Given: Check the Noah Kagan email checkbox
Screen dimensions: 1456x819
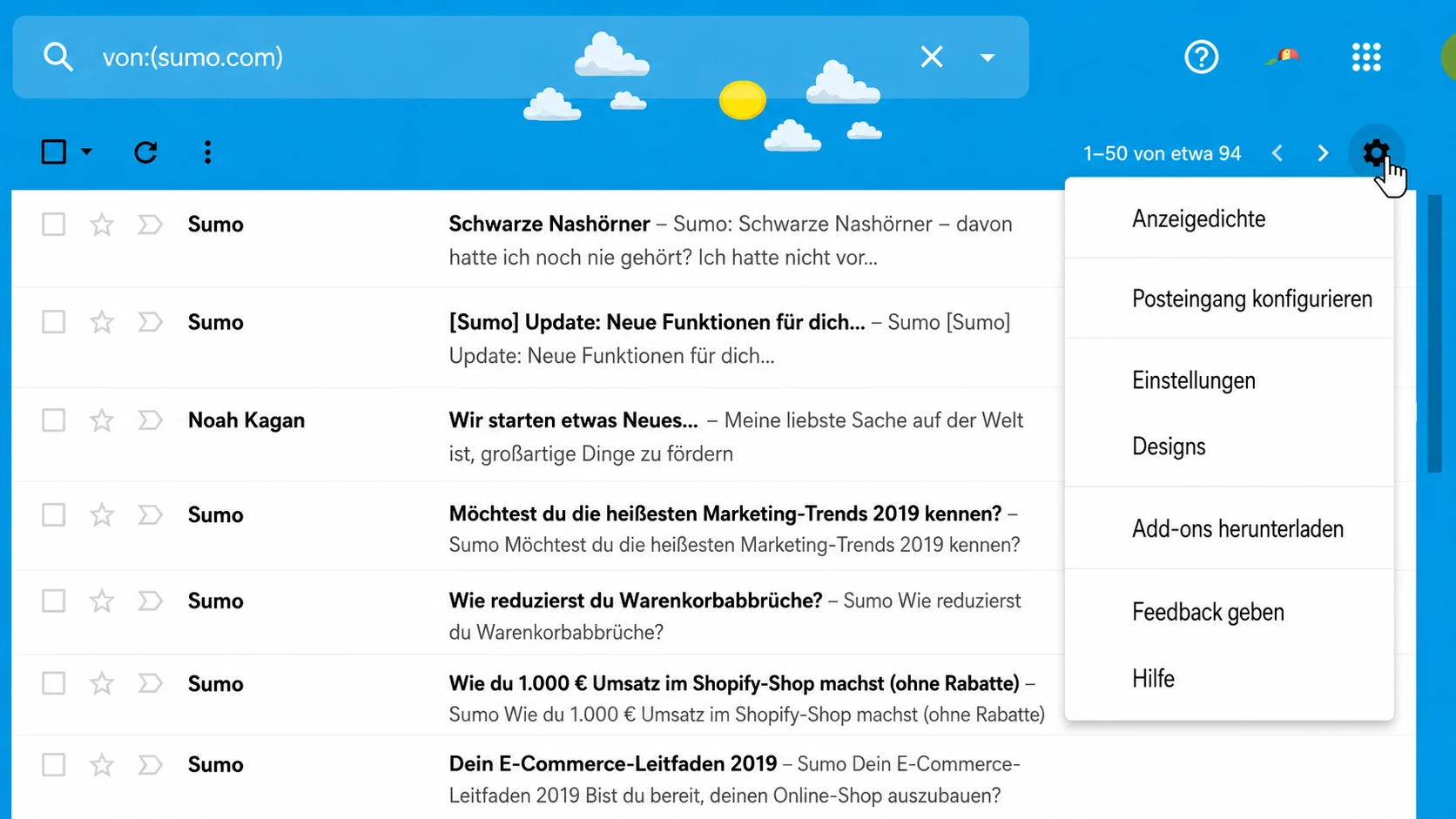Looking at the screenshot, I should (x=54, y=420).
